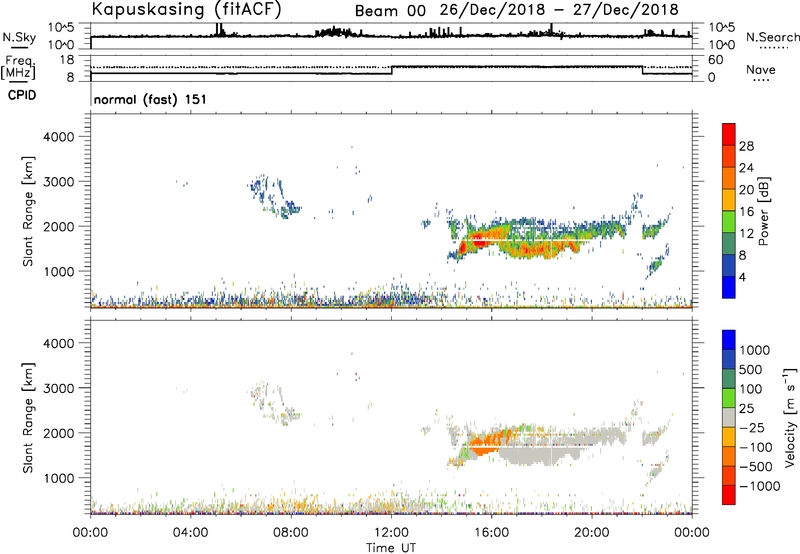
Task: Click the dotted line sample under N.Search
Action: click(x=773, y=48)
